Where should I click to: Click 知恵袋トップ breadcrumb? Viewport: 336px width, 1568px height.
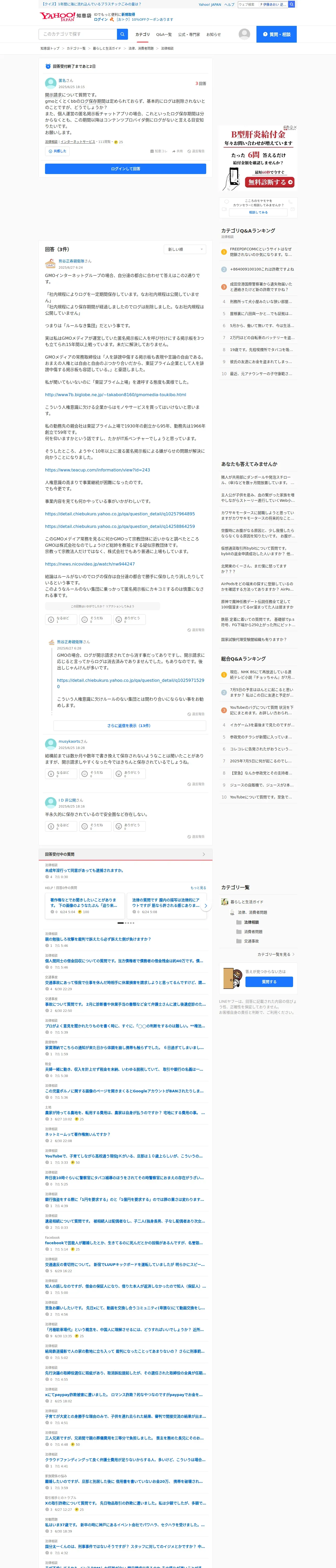pyautogui.click(x=50, y=49)
